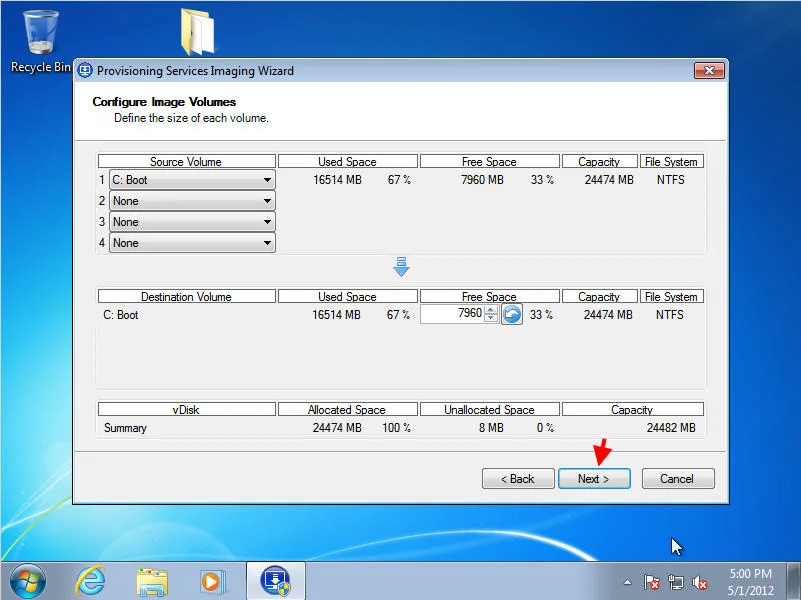Open the Windows Start orb
Viewport: 801px width, 600px height.
tap(28, 581)
